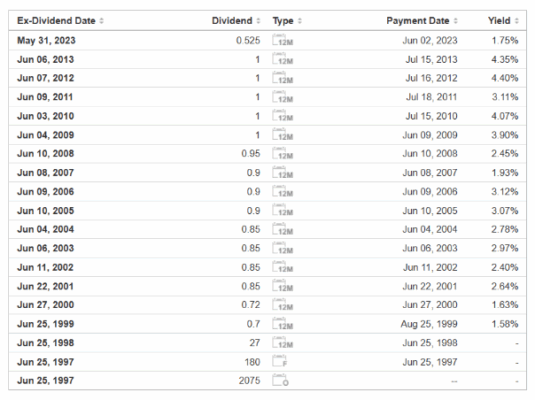Click the 12M type icon for Jun 22, 2001
The height and width of the screenshot is (400, 535).
pyautogui.click(x=283, y=286)
